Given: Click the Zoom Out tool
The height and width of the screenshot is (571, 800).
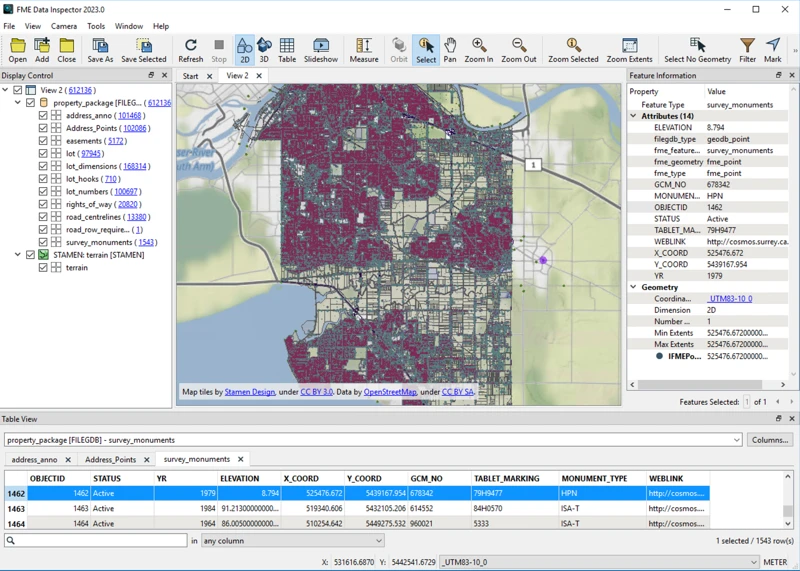Looking at the screenshot, I should [519, 50].
